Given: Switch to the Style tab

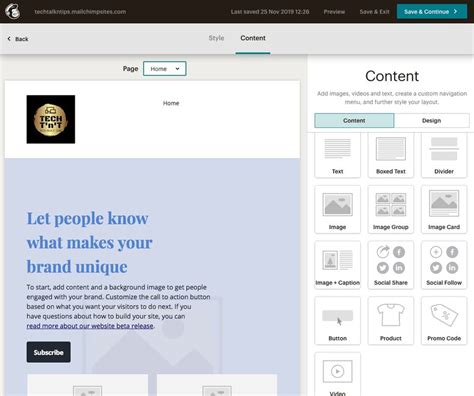Looking at the screenshot, I should 216,38.
